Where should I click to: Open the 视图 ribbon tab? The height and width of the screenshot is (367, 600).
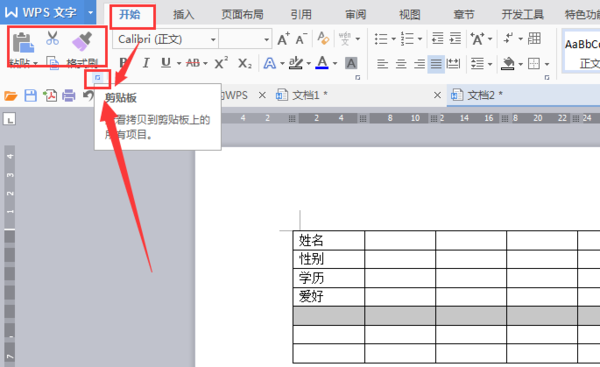pos(410,15)
